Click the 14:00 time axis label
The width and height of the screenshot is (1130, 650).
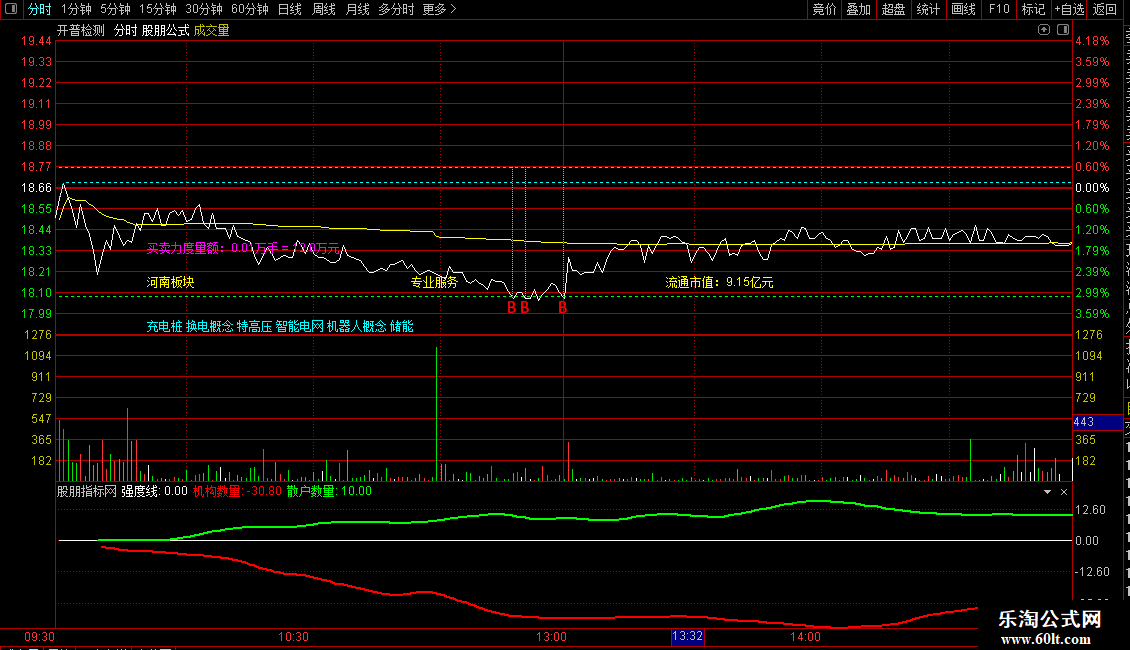coord(805,637)
